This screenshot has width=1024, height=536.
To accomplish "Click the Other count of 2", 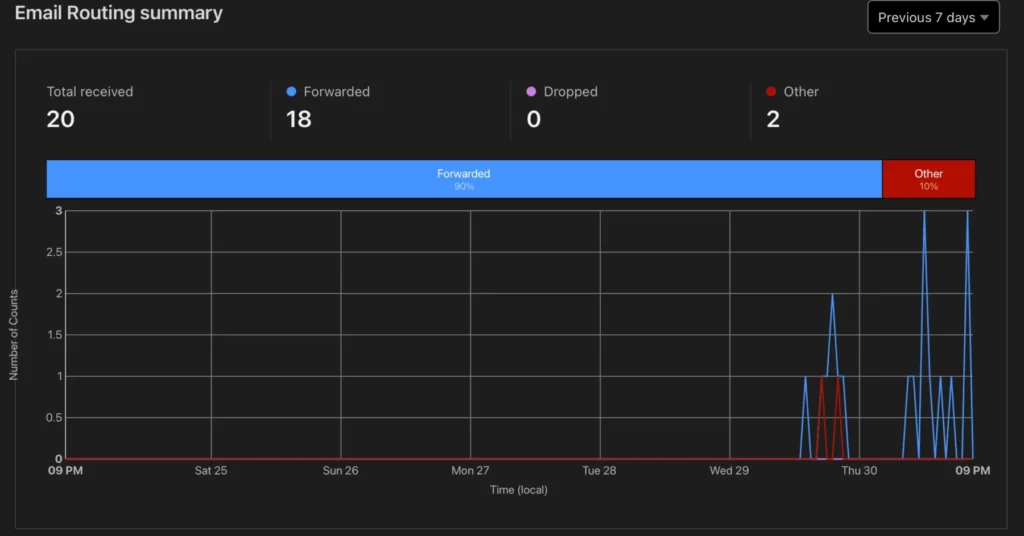I will point(773,119).
